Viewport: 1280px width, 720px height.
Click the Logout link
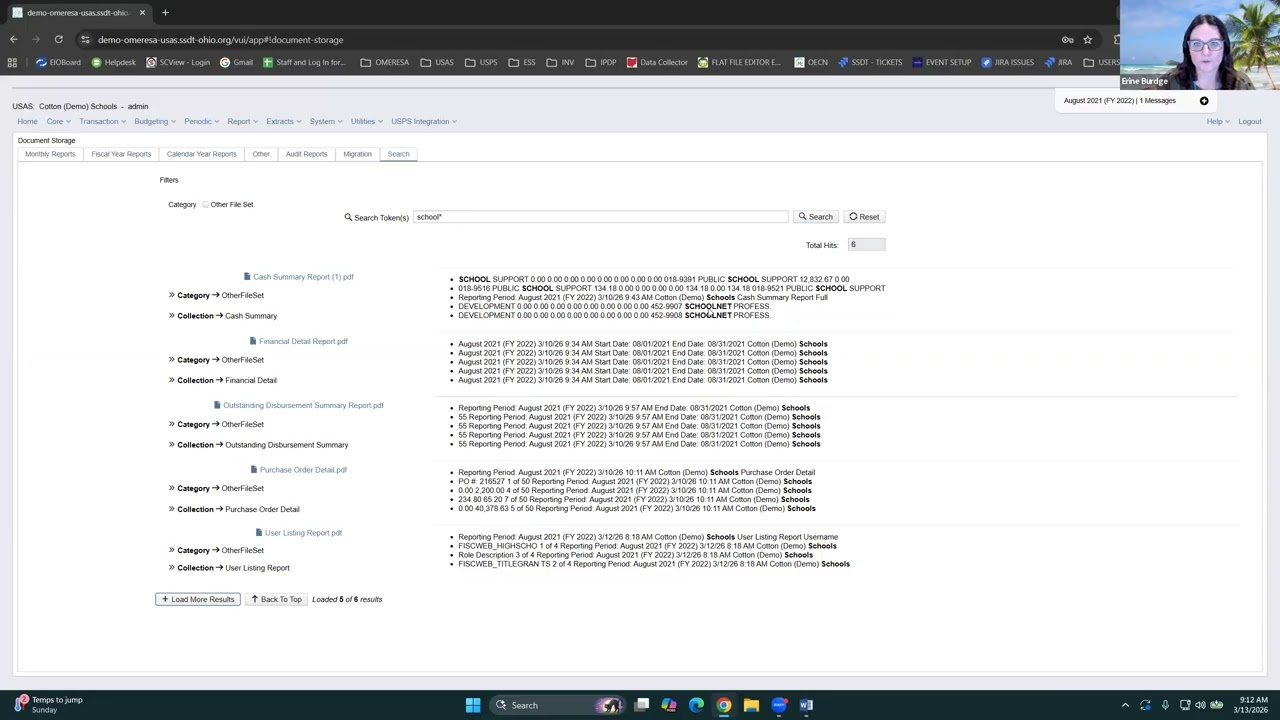[x=1249, y=121]
